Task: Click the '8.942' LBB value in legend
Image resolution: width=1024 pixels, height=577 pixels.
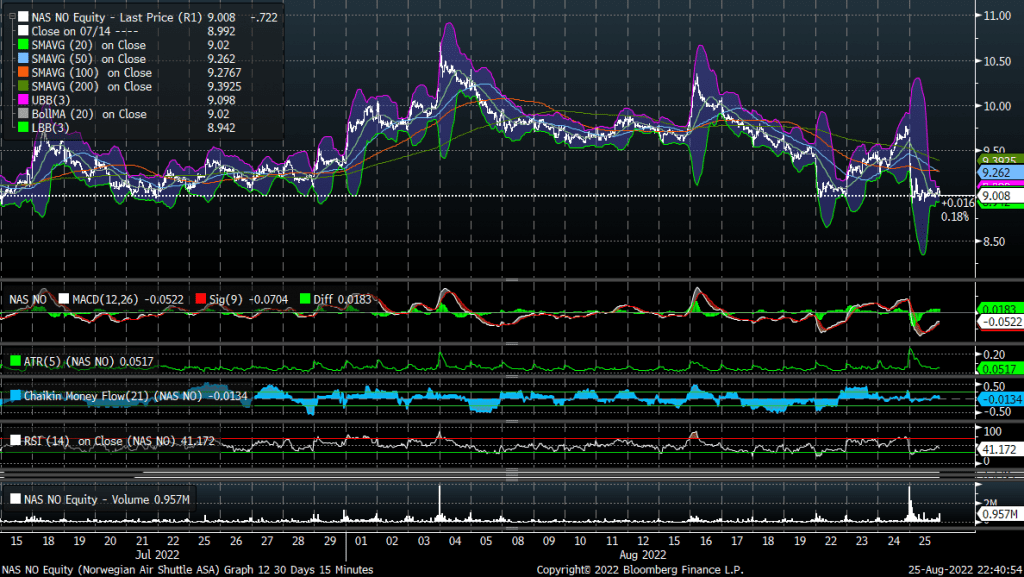Action: [x=221, y=127]
